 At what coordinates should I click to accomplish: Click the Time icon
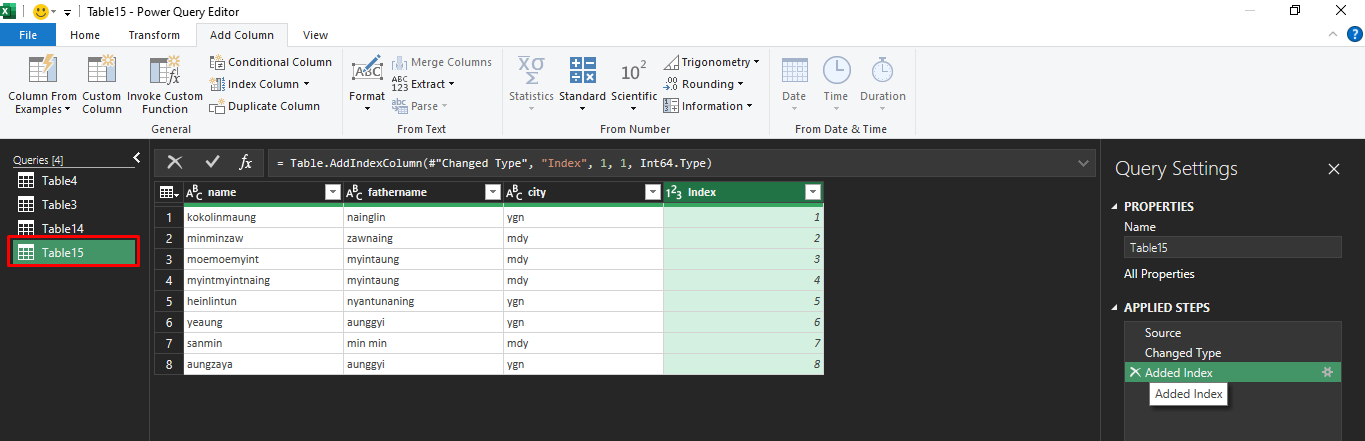(x=836, y=70)
